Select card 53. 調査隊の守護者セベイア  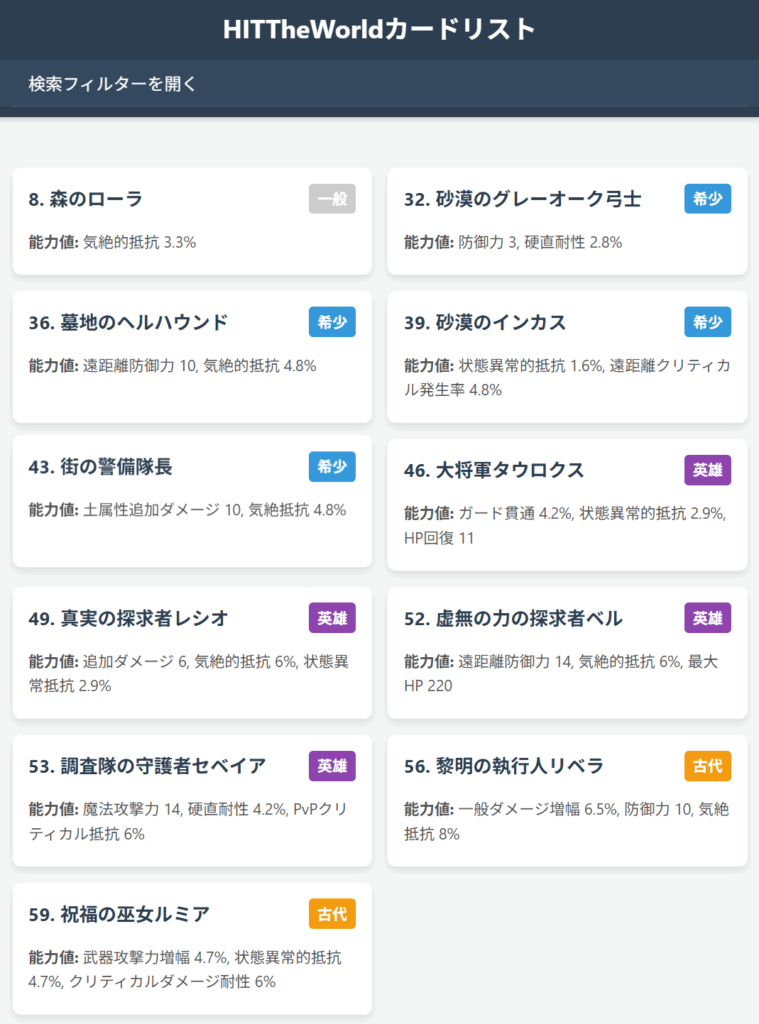click(147, 767)
